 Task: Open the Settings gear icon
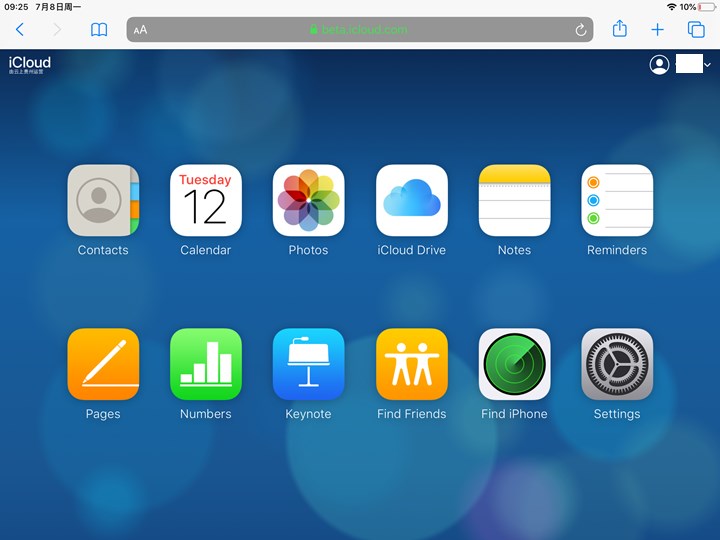coord(617,364)
